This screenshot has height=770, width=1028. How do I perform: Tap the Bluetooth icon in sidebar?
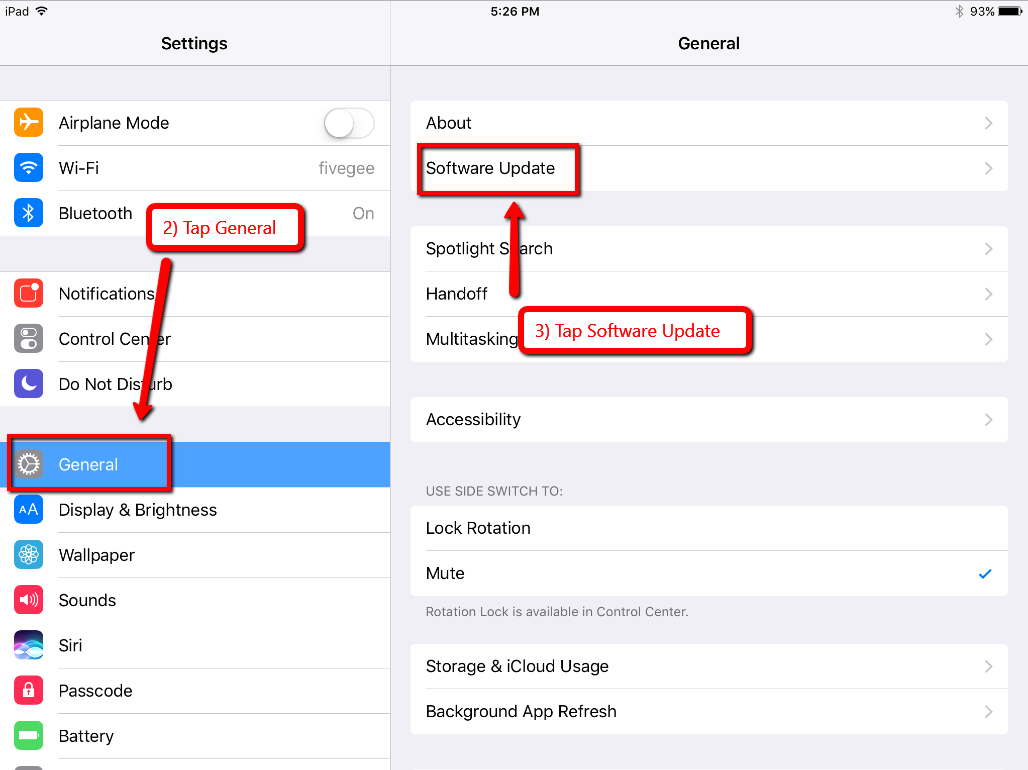[29, 213]
